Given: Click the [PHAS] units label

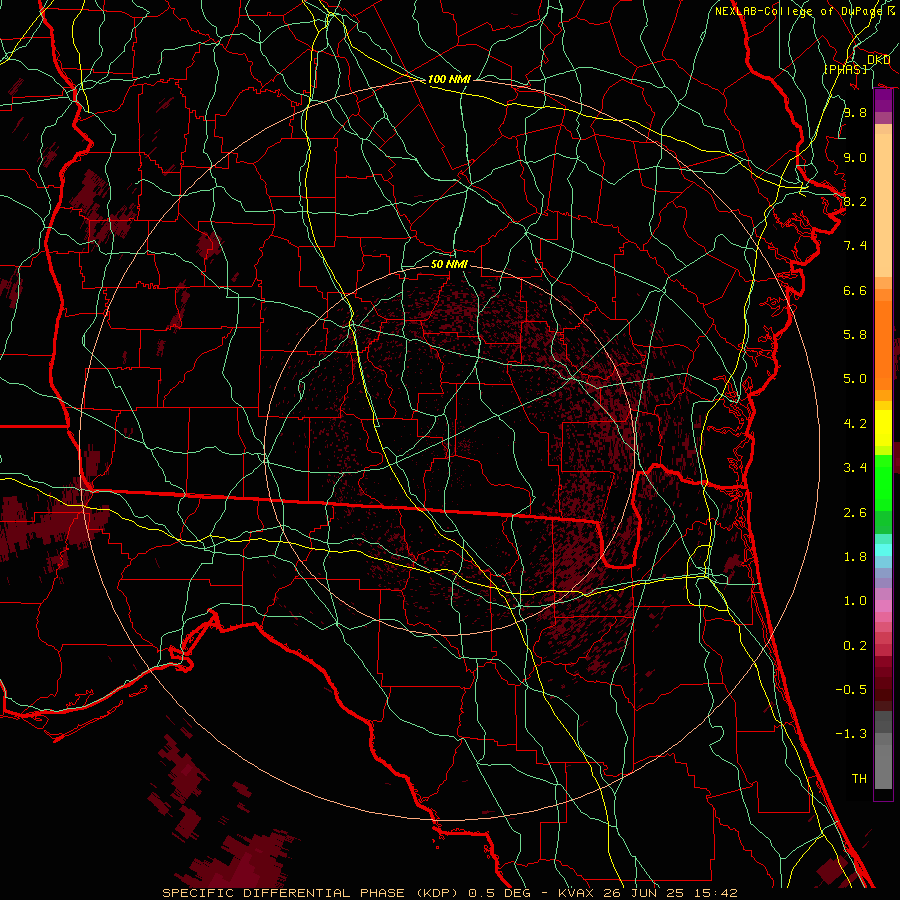Looking at the screenshot, I should (x=845, y=69).
